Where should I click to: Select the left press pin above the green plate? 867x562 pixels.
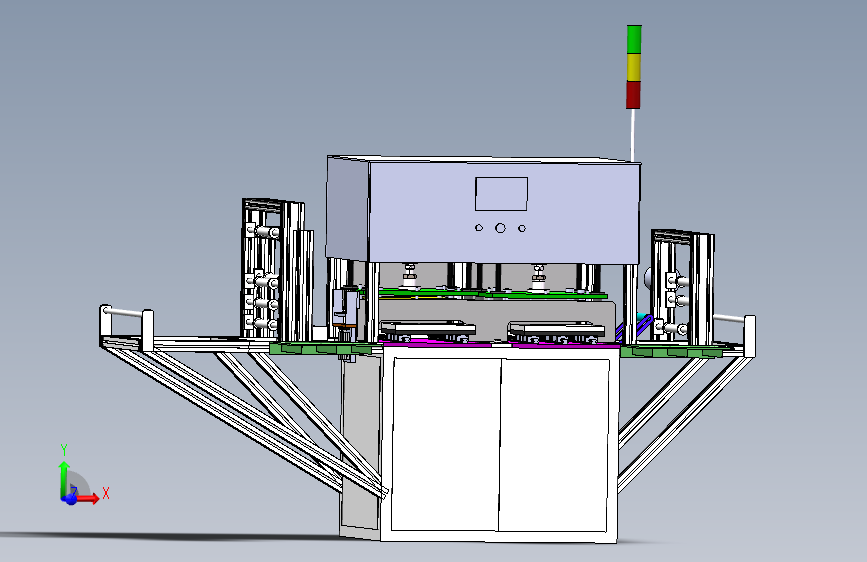tap(409, 275)
